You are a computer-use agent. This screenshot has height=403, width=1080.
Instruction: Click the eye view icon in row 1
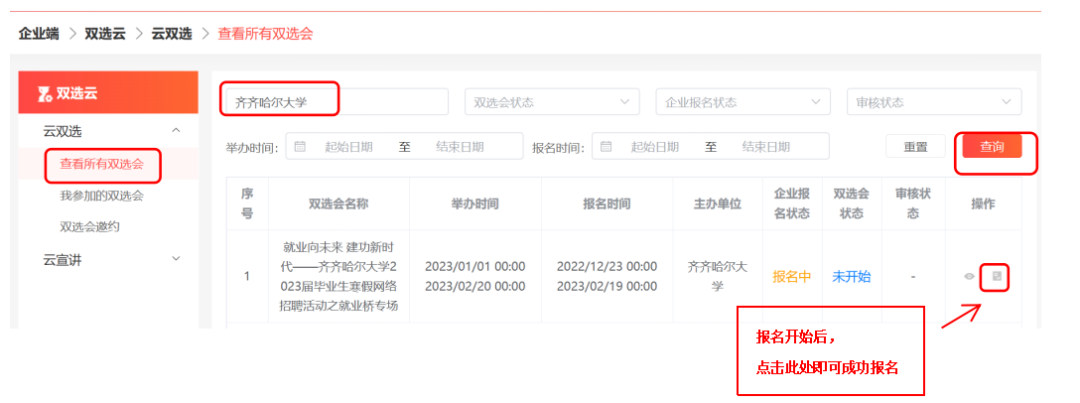coord(969,277)
